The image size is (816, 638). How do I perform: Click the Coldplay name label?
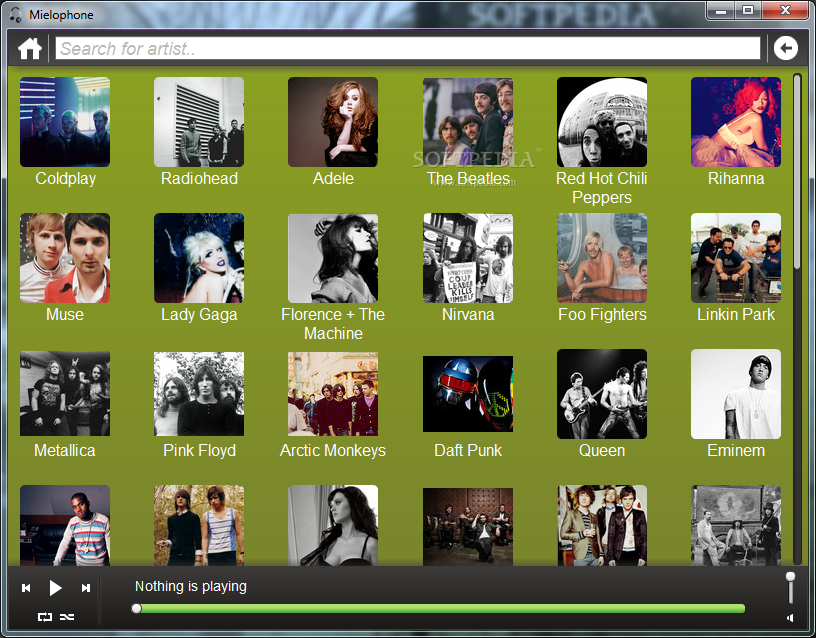pyautogui.click(x=66, y=179)
